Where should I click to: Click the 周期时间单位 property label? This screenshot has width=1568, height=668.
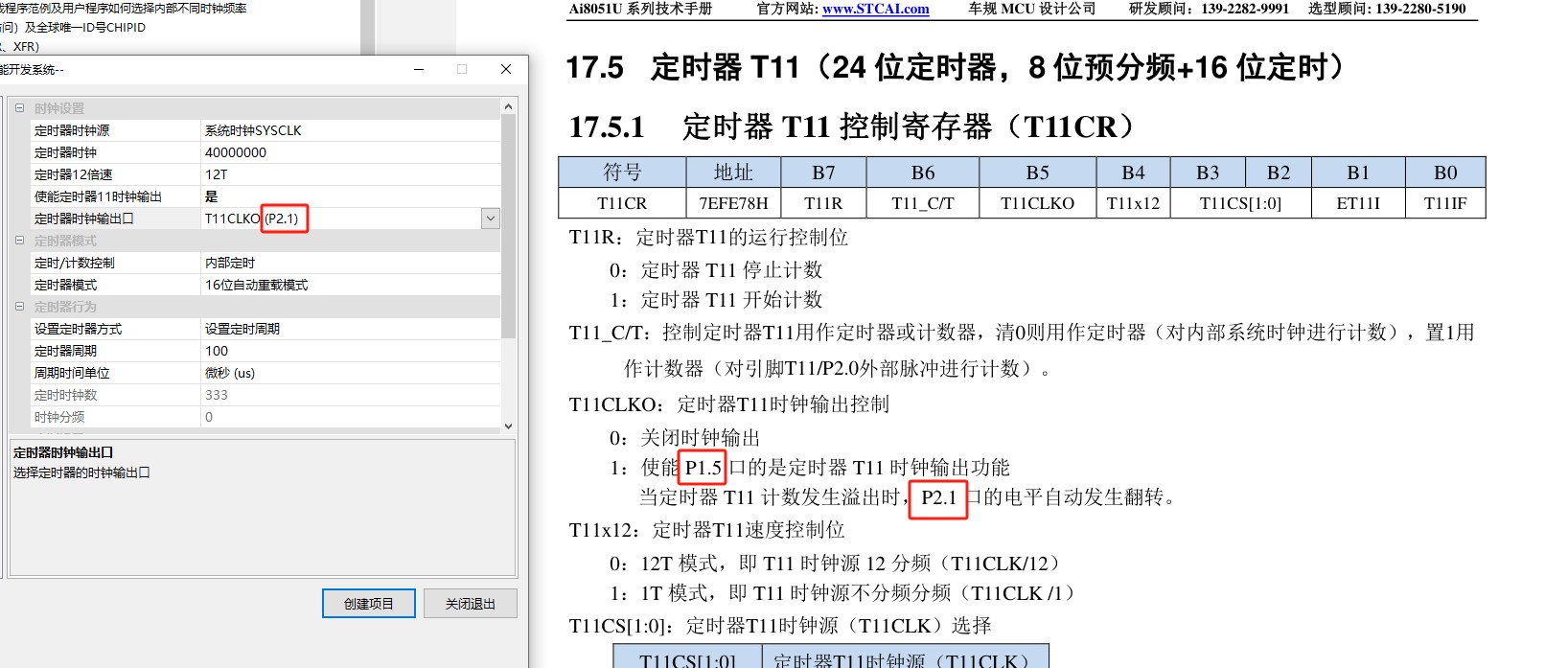pos(72,373)
